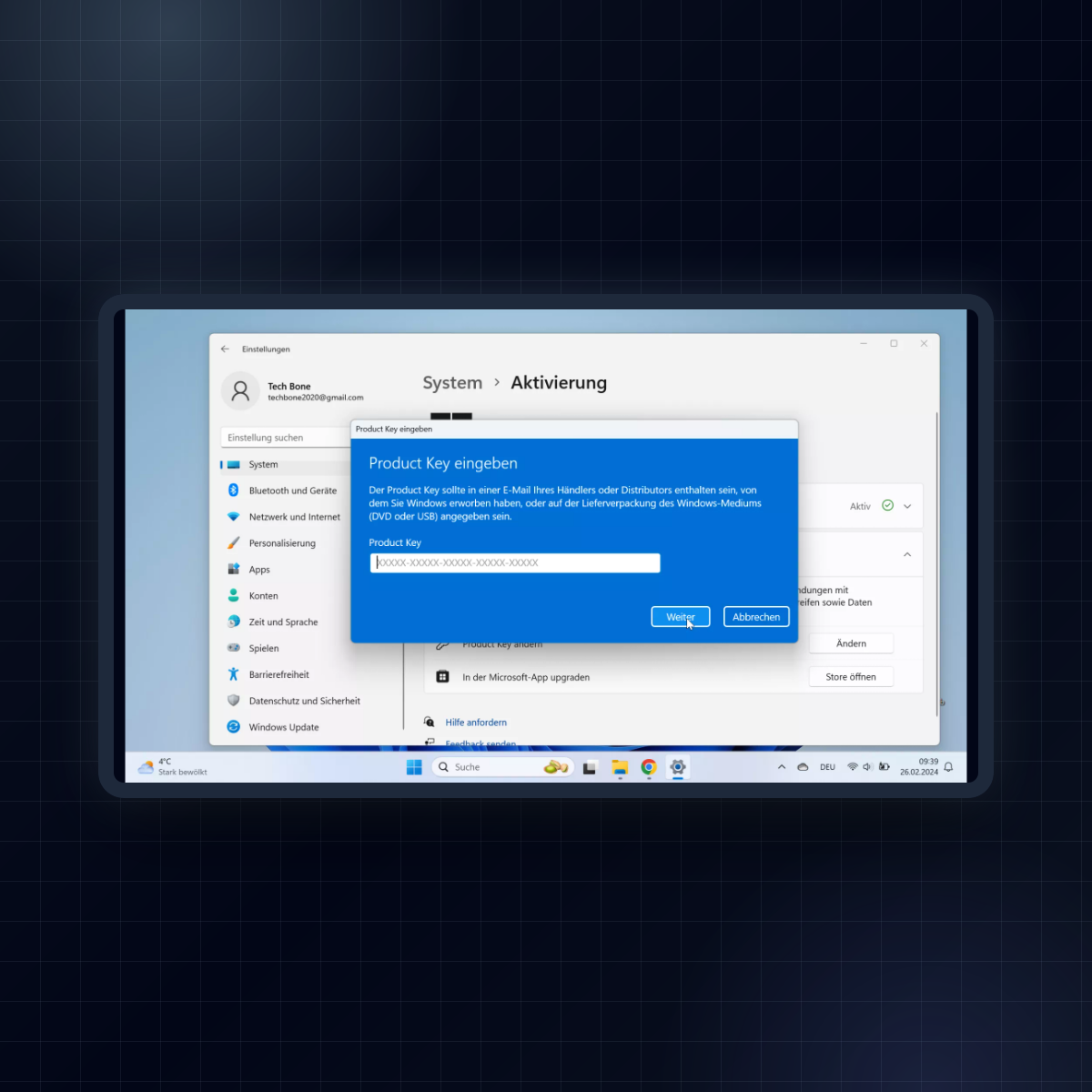Open File Explorer from the taskbar
Screen dimensions: 1092x1092
[620, 767]
